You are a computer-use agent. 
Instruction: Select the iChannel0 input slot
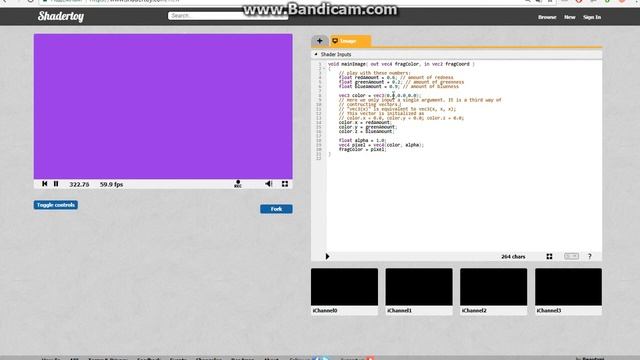(x=344, y=287)
